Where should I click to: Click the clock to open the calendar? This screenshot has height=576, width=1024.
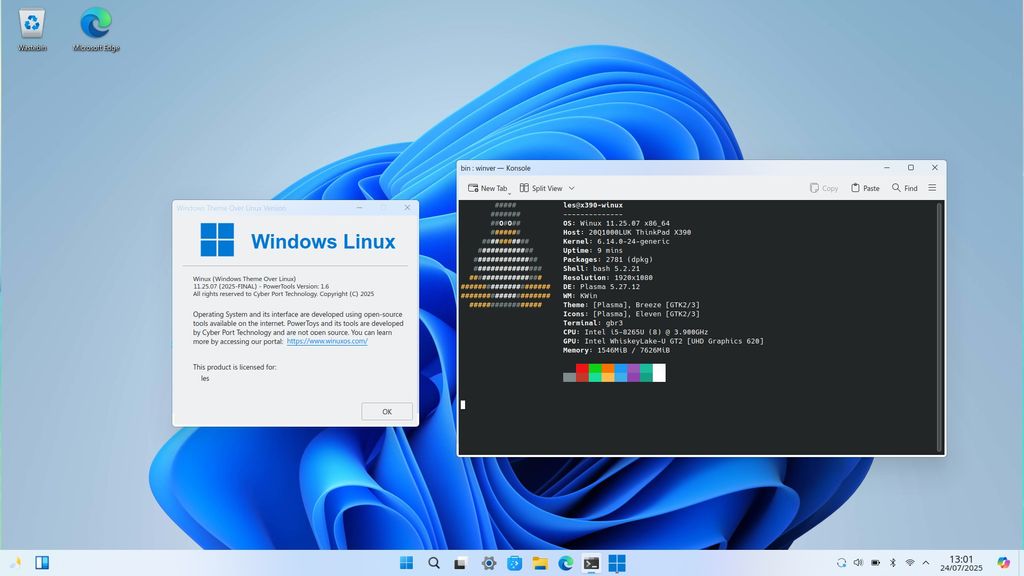[961, 562]
